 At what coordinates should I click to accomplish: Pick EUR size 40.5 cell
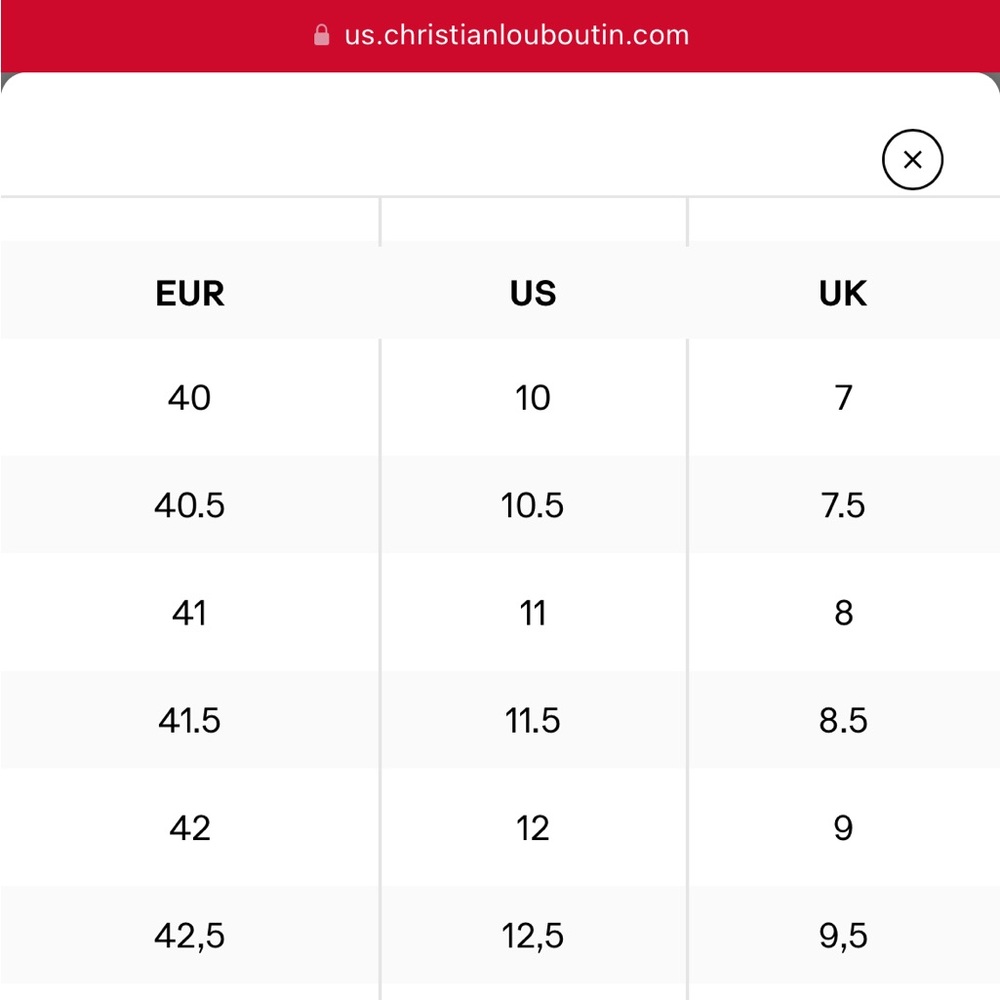point(189,505)
